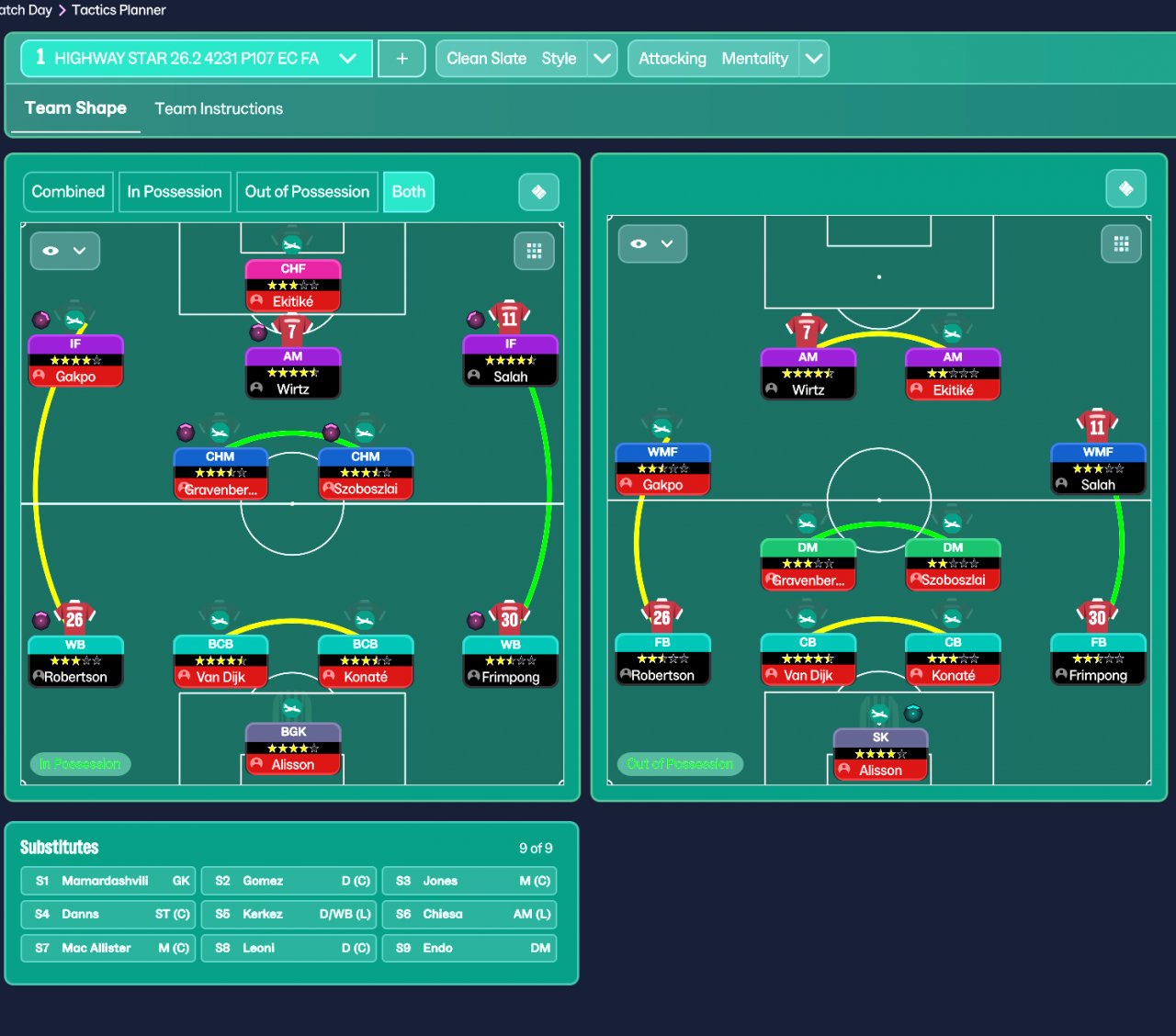
Task: Select Ekitiké's CHF role card
Action: 293,286
